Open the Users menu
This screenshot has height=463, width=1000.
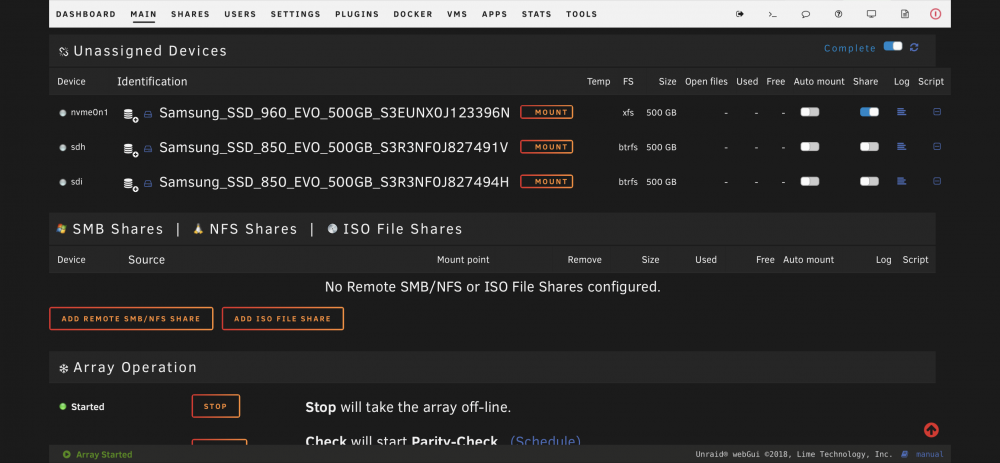point(240,14)
